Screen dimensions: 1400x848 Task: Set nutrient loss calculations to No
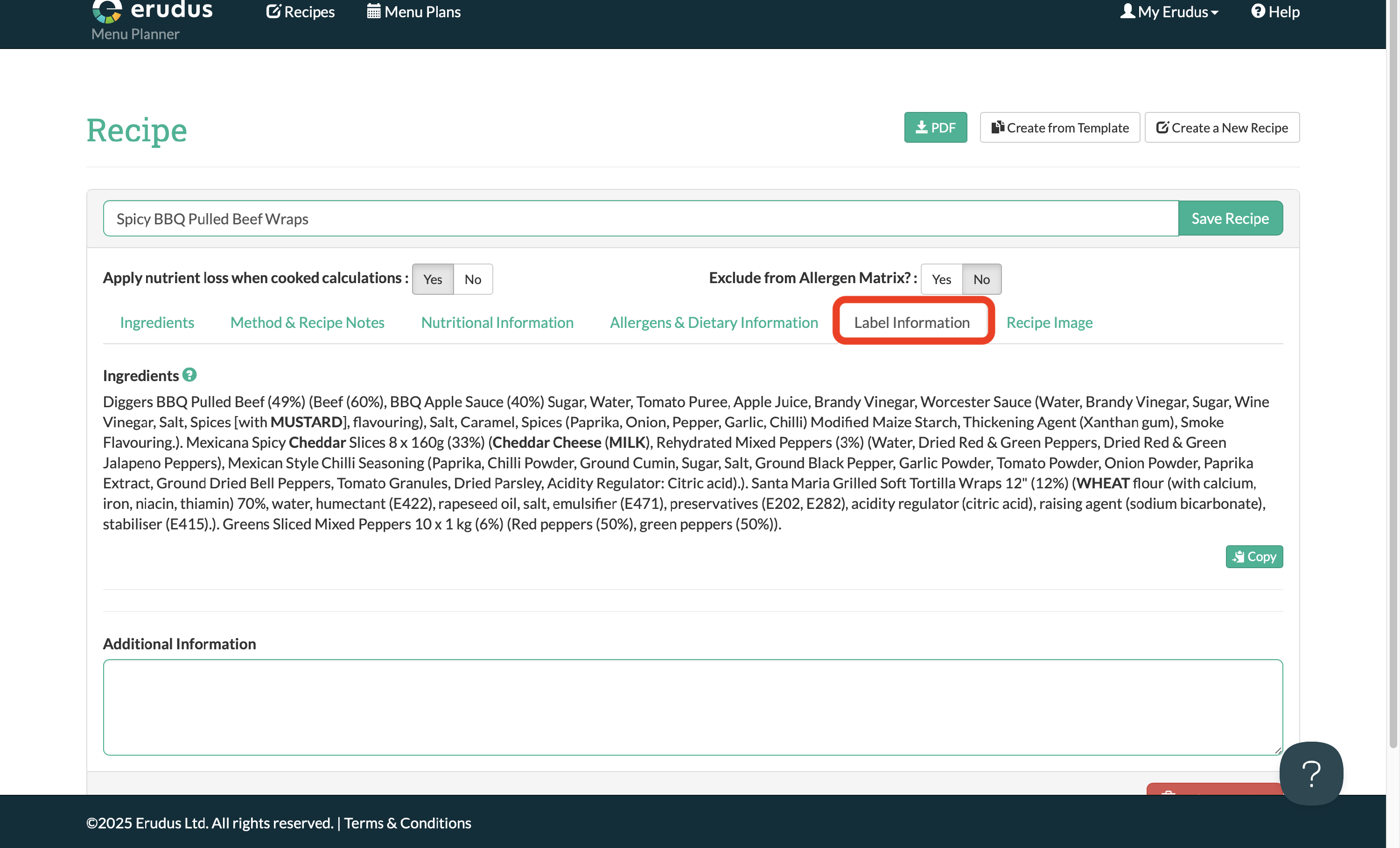pyautogui.click(x=473, y=279)
